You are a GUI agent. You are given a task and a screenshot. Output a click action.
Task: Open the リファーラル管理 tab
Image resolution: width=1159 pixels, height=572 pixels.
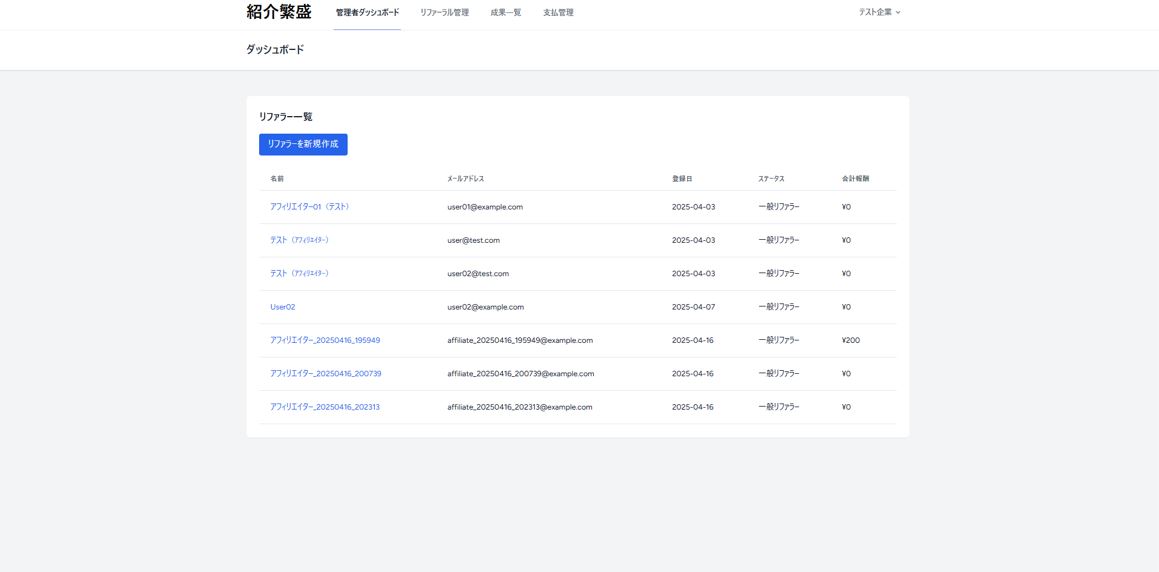pyautogui.click(x=444, y=13)
